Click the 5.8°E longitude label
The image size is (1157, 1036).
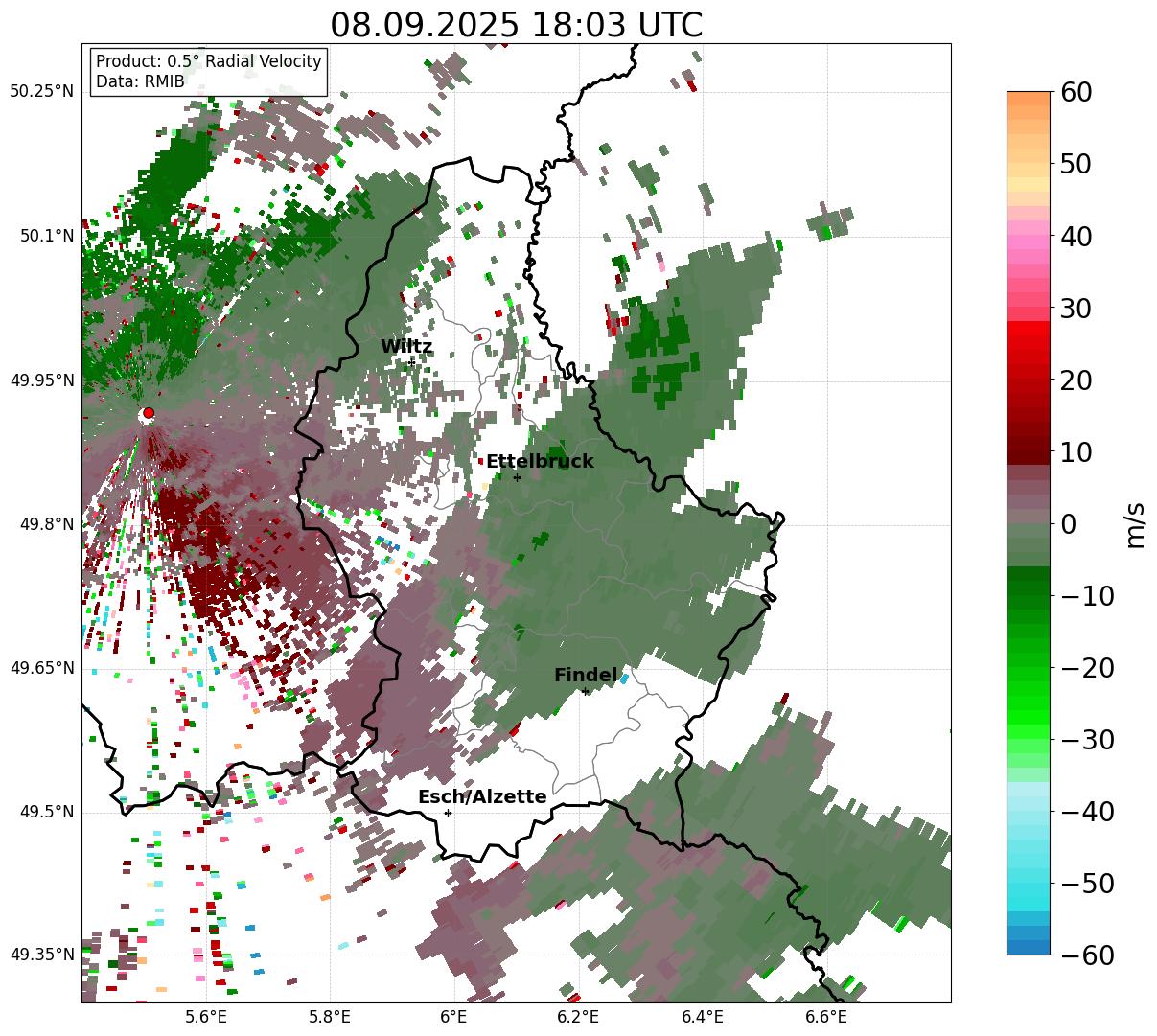coord(330,1017)
